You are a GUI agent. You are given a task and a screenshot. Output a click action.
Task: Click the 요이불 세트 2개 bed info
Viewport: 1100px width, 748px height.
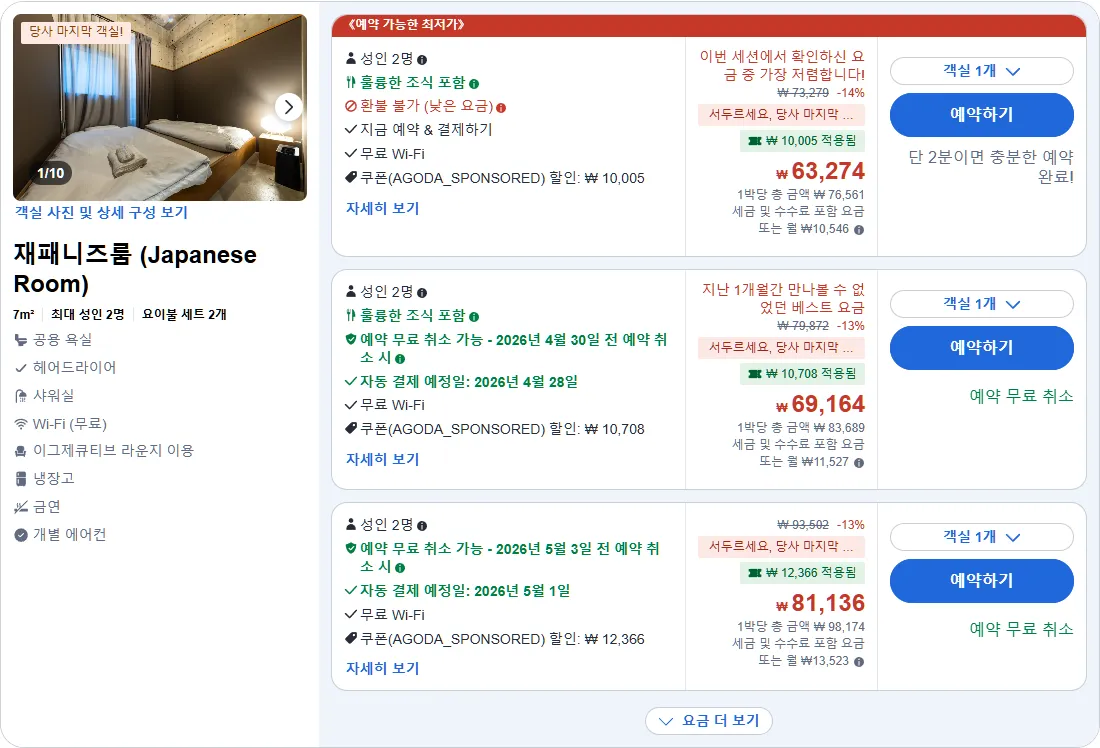coord(185,314)
